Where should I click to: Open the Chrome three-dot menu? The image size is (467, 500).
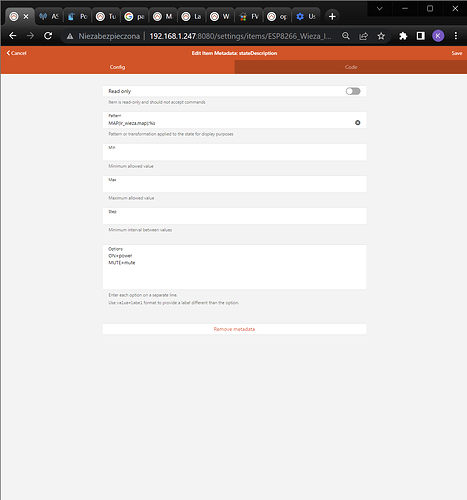click(456, 36)
